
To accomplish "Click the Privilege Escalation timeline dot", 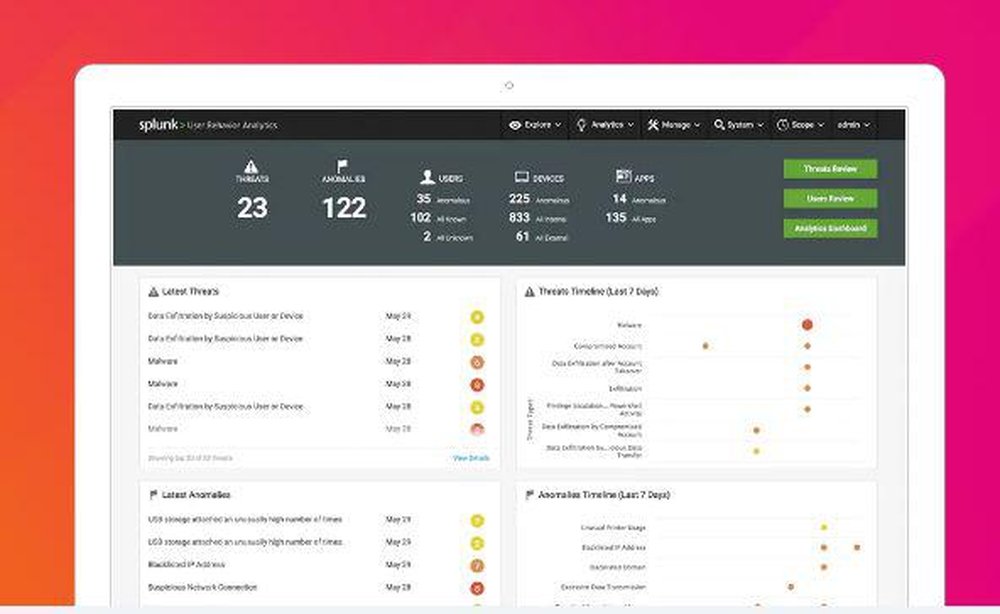I will (x=807, y=409).
